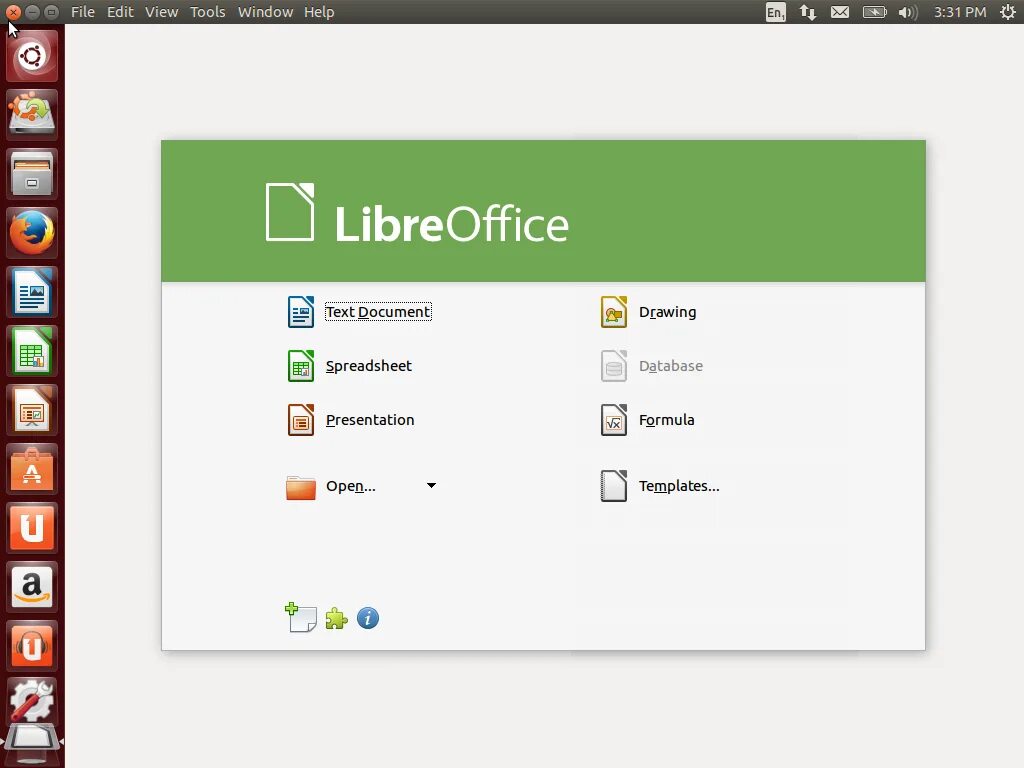
Task: Click the Open... label
Action: (x=351, y=486)
